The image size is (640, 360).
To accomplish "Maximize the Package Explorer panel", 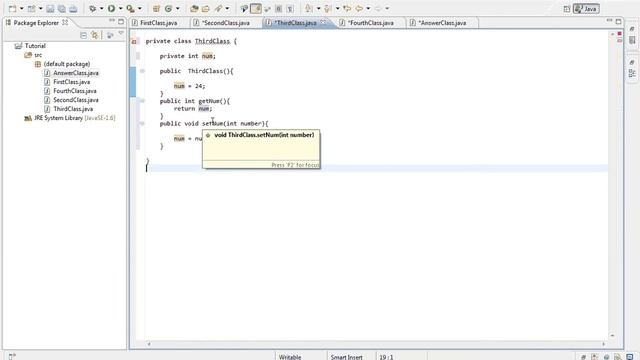I will [121, 21].
